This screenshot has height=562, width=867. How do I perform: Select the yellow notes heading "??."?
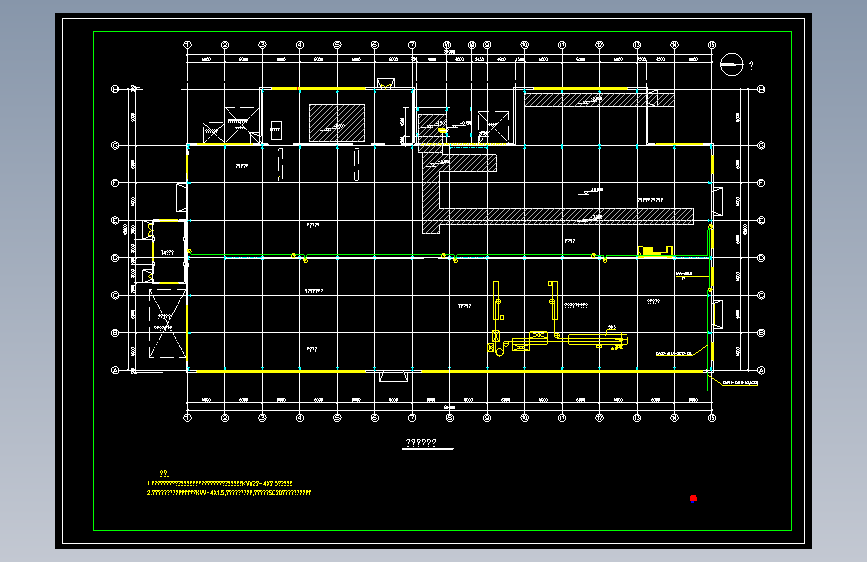(164, 473)
